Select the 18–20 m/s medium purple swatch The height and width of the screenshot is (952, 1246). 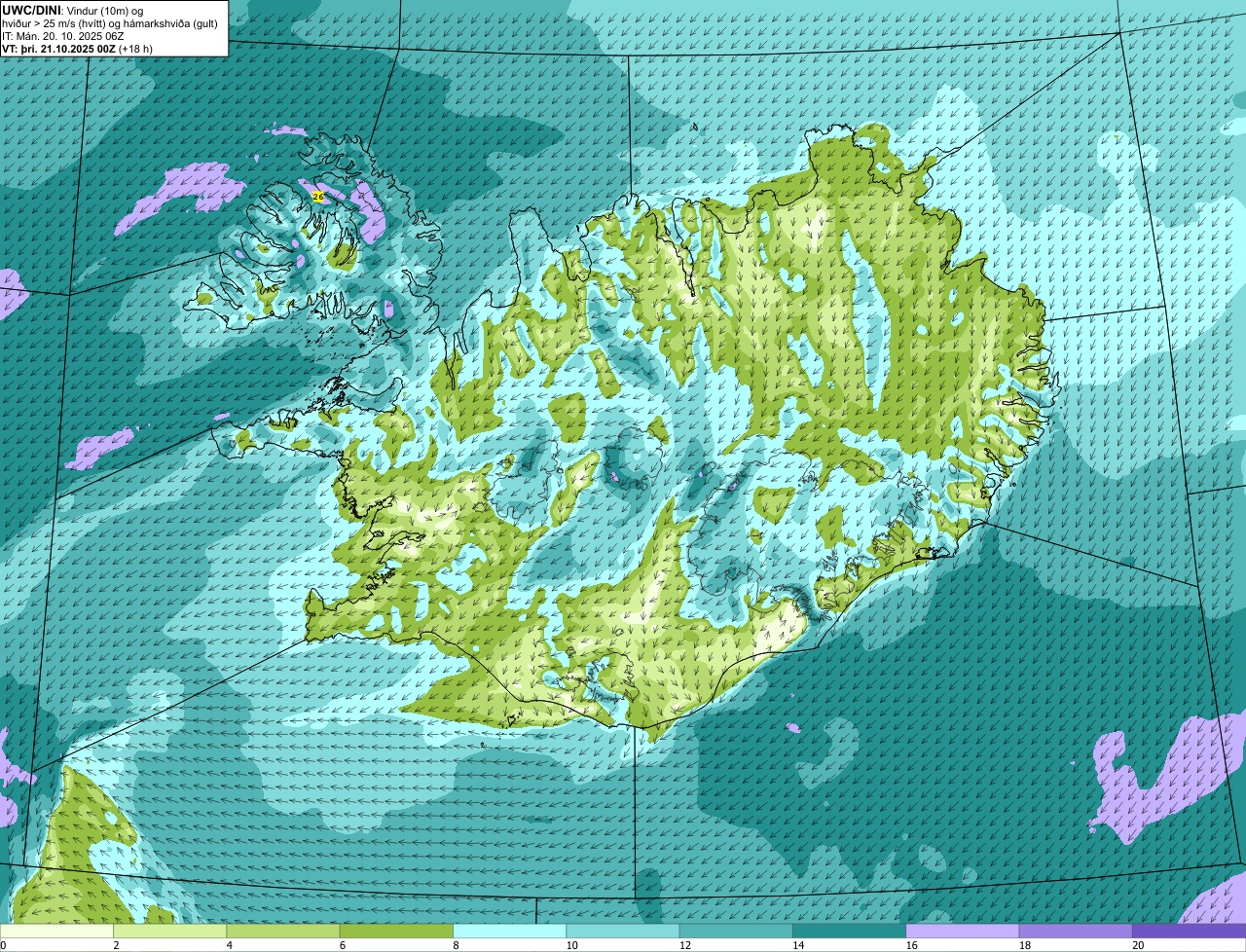point(1076,932)
